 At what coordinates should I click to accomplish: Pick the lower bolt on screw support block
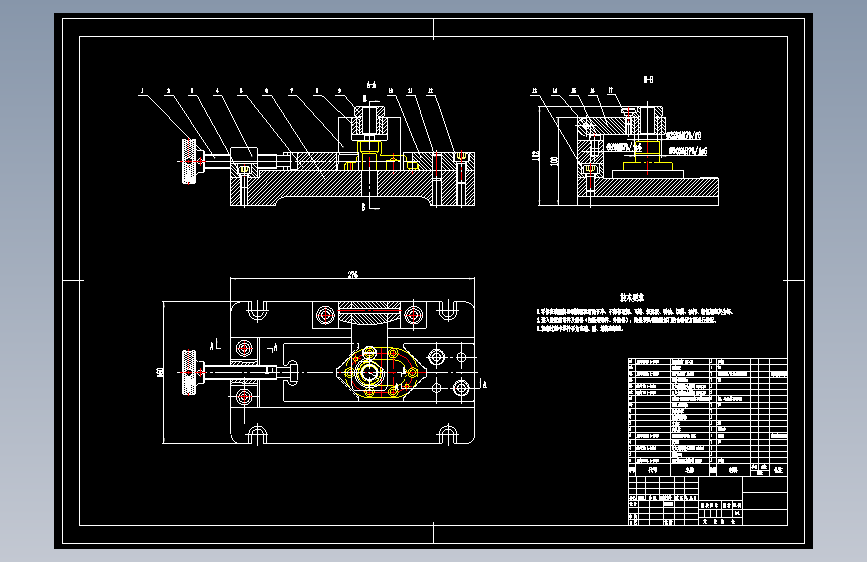[244, 396]
